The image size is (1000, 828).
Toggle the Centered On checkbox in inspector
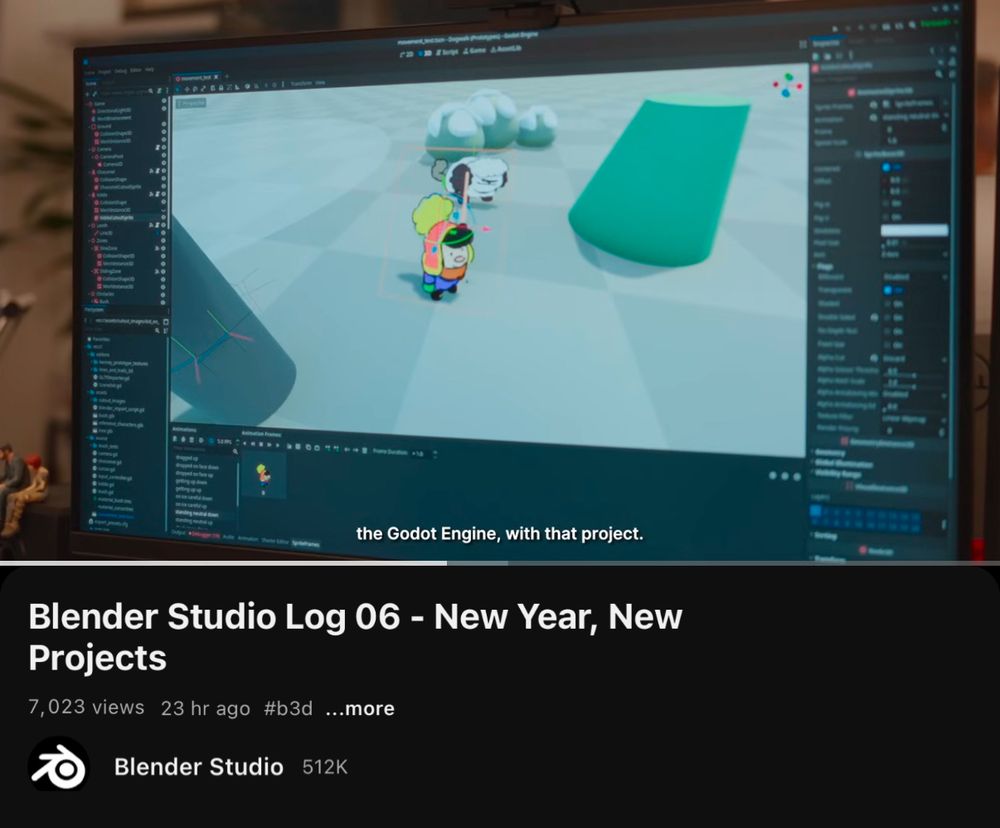pos(886,167)
